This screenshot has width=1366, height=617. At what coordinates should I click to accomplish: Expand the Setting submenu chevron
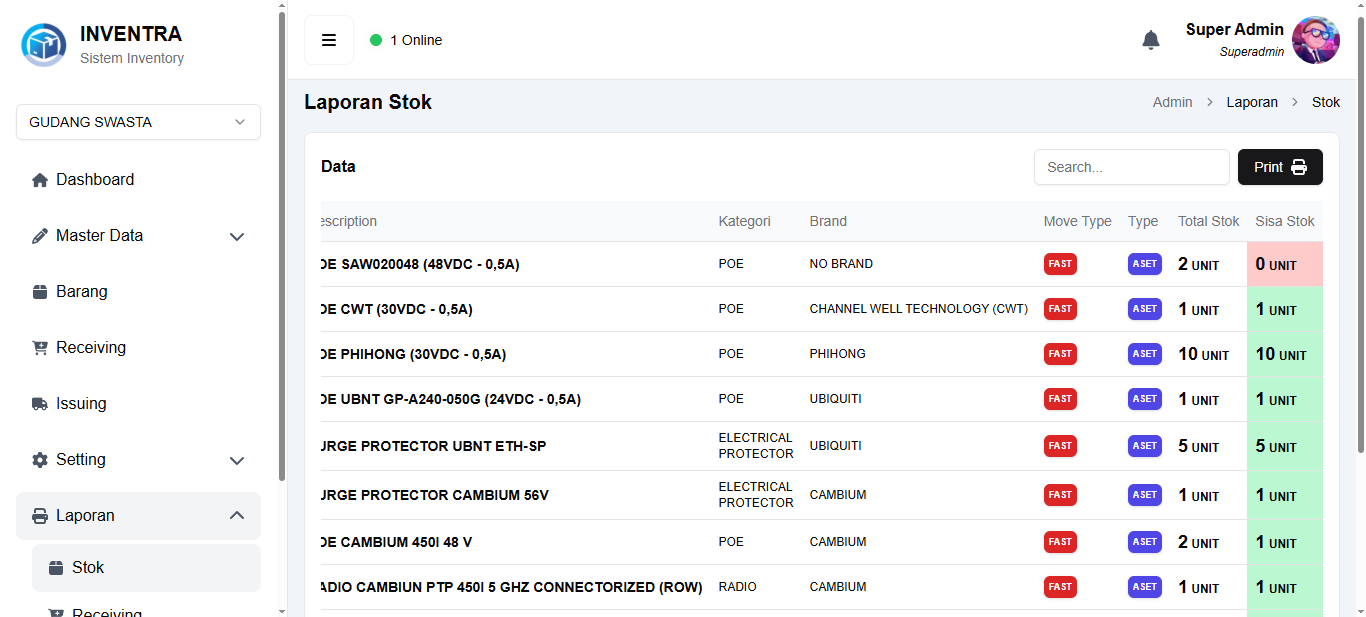(237, 461)
